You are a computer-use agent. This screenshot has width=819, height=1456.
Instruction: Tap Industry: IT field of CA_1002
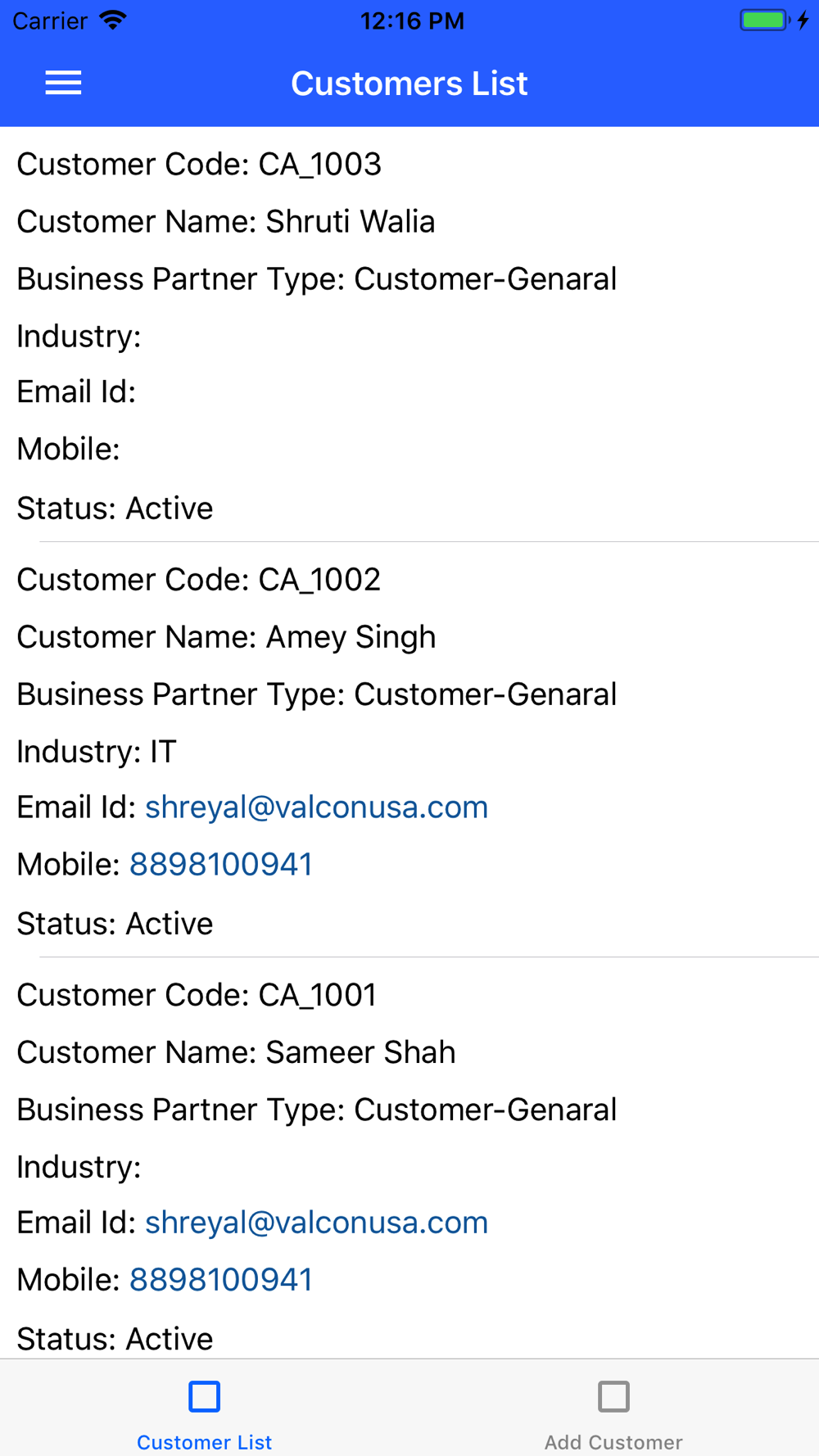coord(97,752)
